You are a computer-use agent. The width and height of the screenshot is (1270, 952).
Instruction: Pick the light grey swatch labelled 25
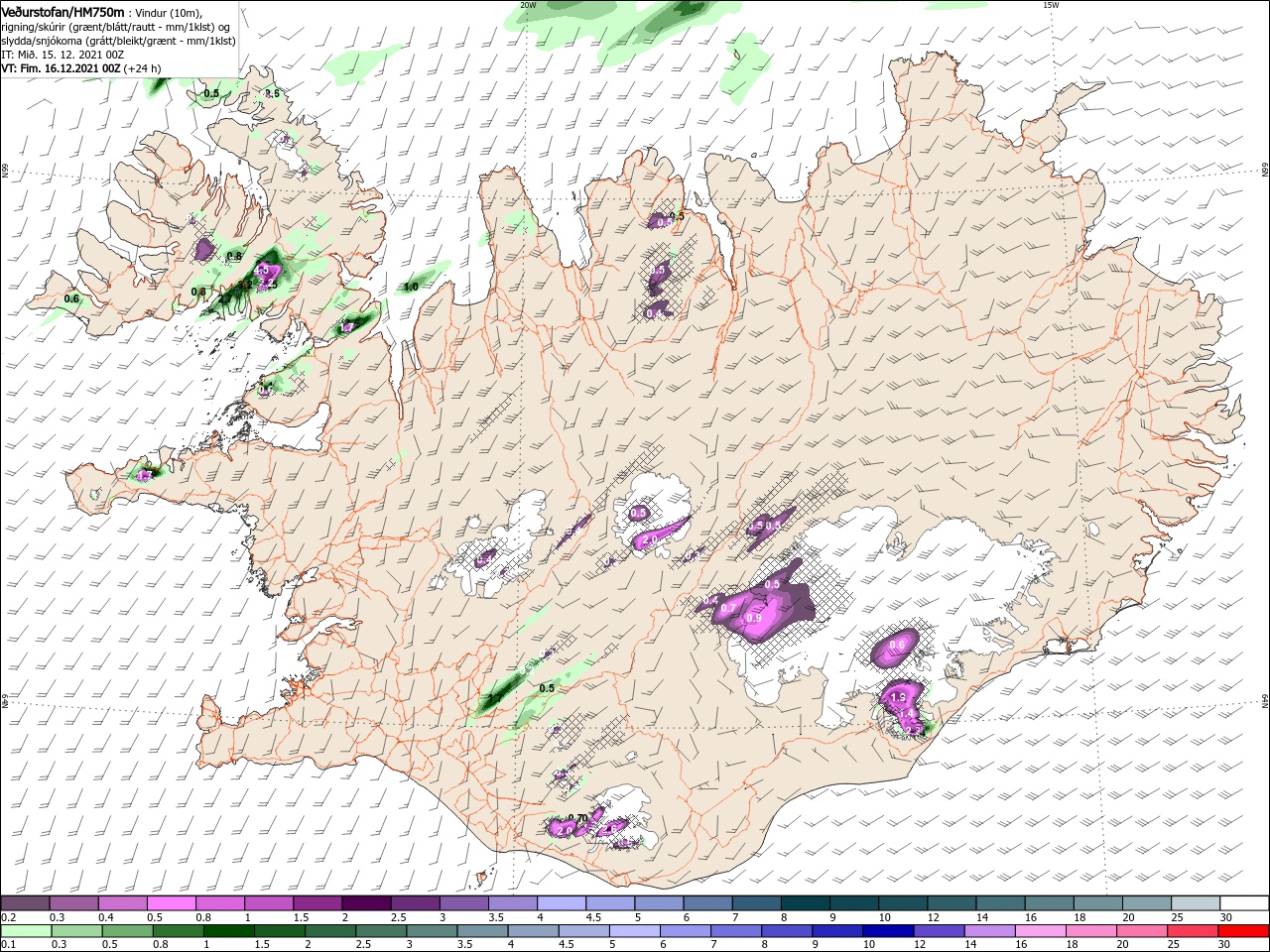[x=1196, y=903]
